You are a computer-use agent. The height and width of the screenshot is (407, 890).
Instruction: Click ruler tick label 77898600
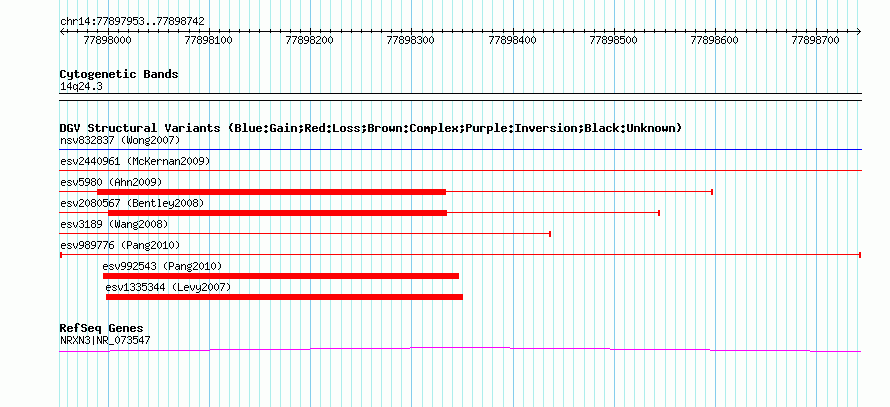[x=714, y=40]
